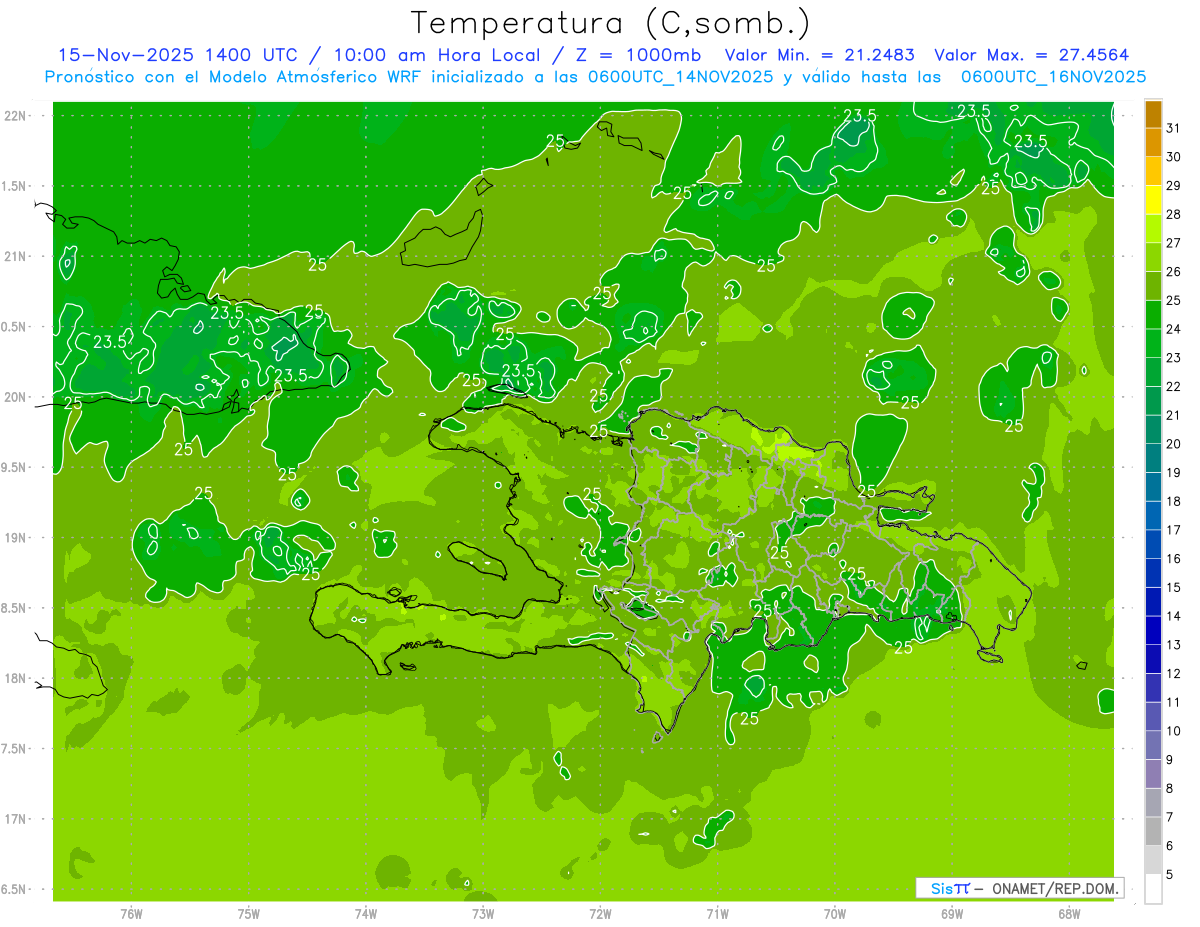This screenshot has width=1200, height=927.
Task: Click the teal legend swatch between 19 and 20
Action: click(1153, 458)
